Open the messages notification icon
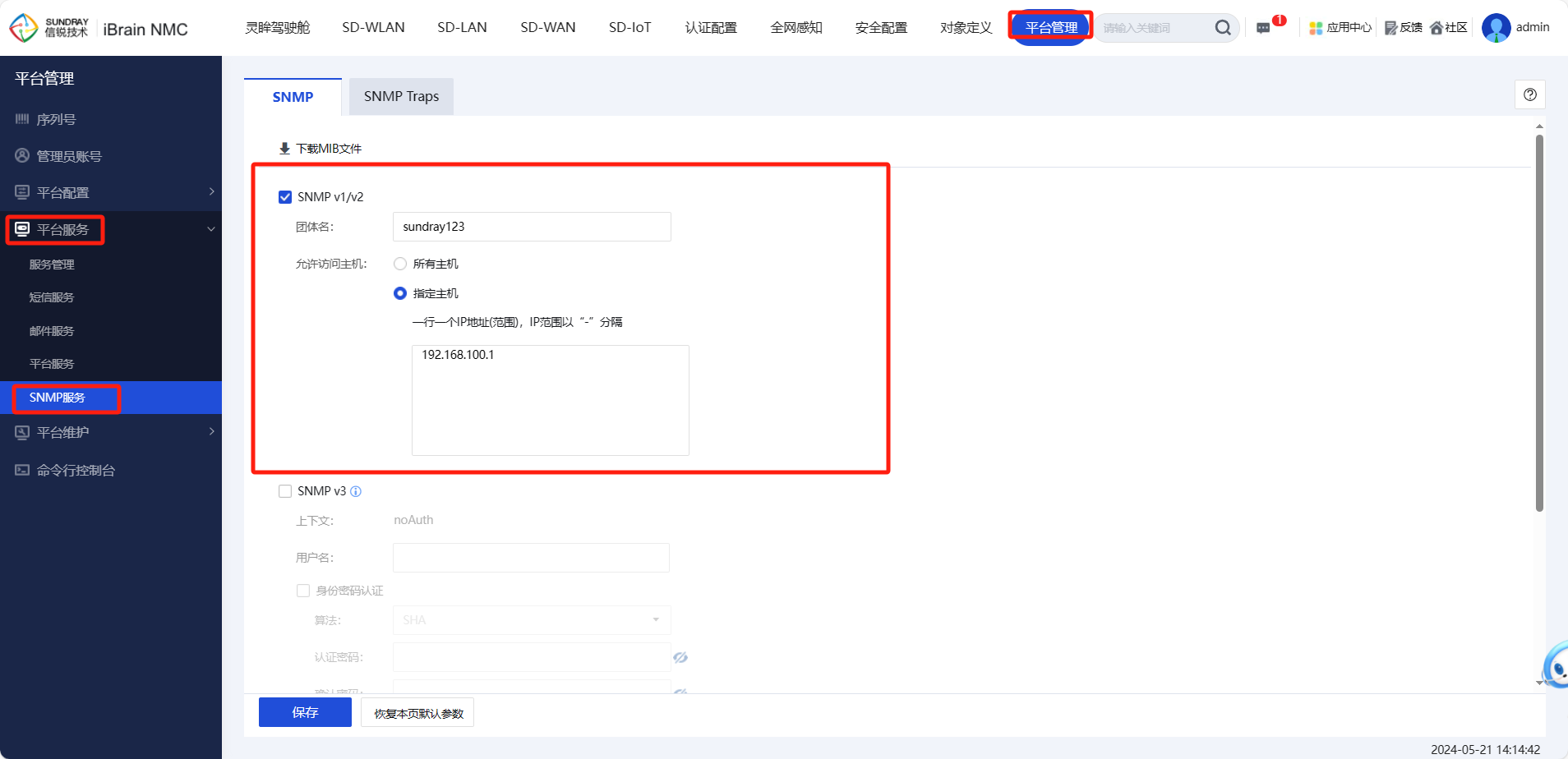Screen dimensions: 1568x759 coord(1263,28)
